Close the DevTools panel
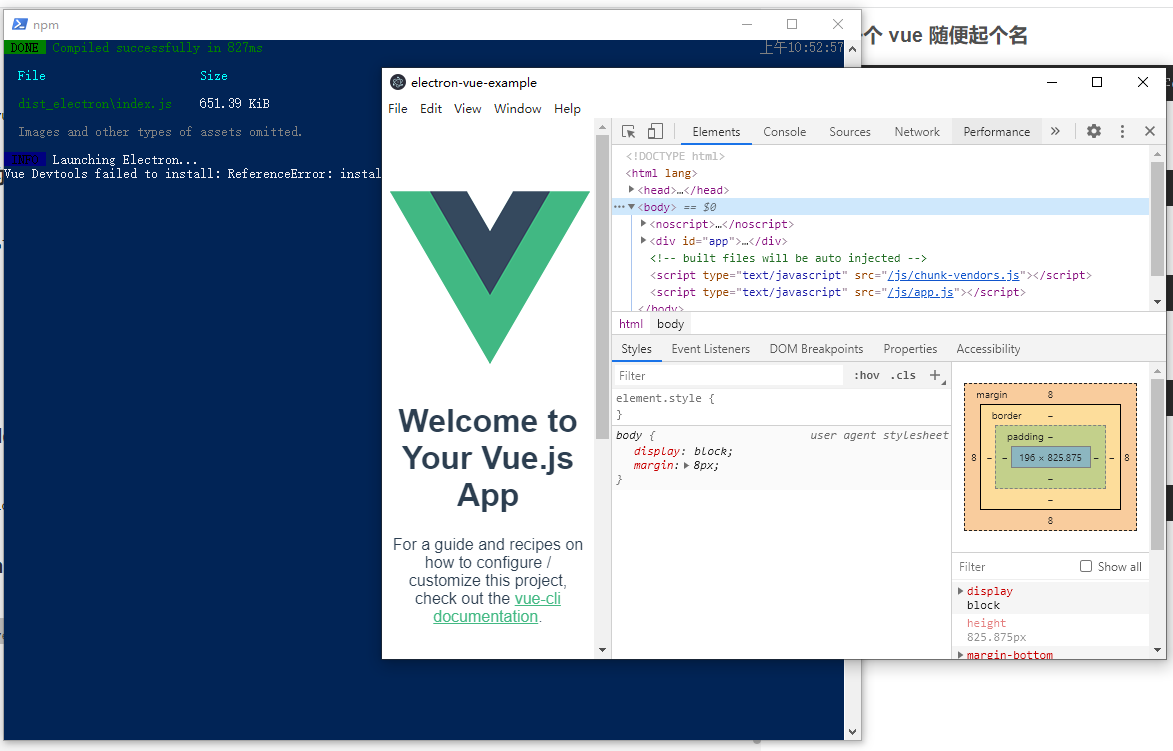Image resolution: width=1173 pixels, height=751 pixels. click(x=1150, y=131)
